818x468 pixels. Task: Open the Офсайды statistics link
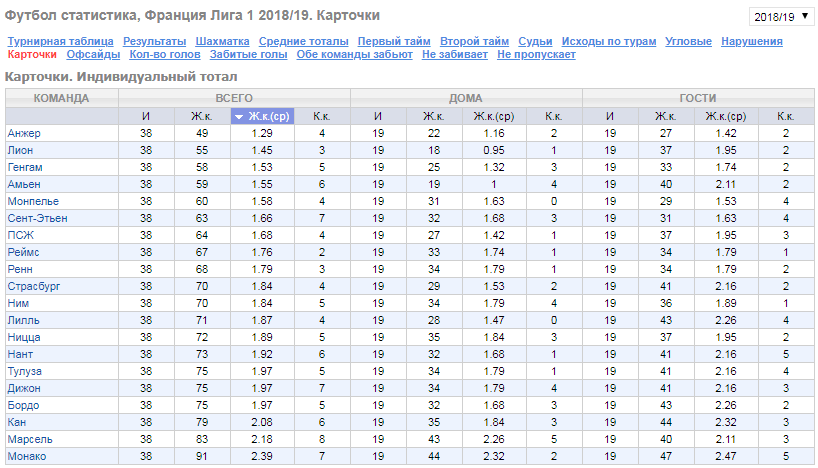click(x=93, y=54)
